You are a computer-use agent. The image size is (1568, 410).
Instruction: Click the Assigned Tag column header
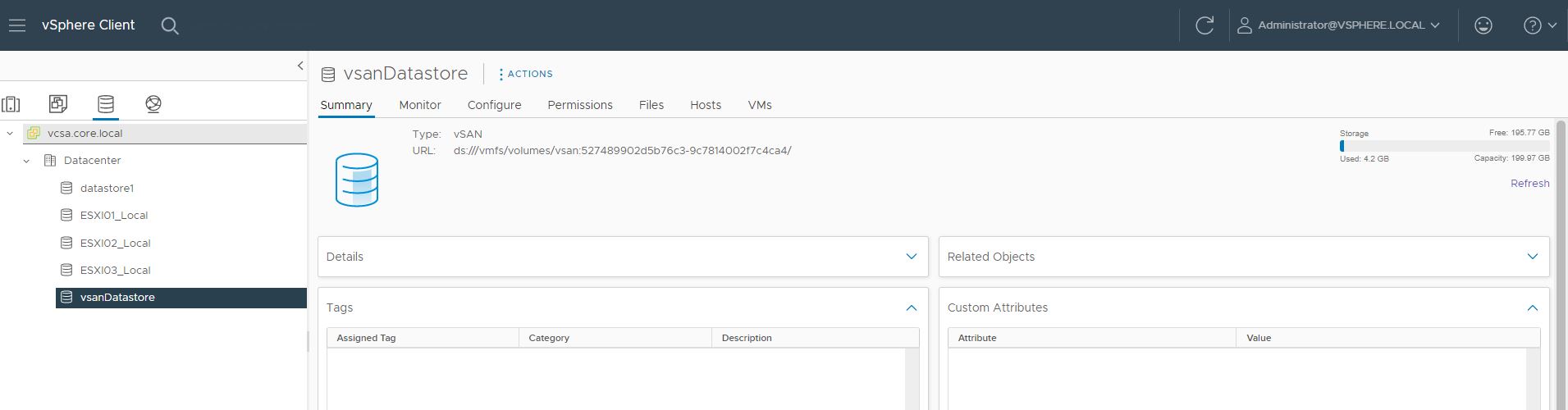pyautogui.click(x=423, y=338)
